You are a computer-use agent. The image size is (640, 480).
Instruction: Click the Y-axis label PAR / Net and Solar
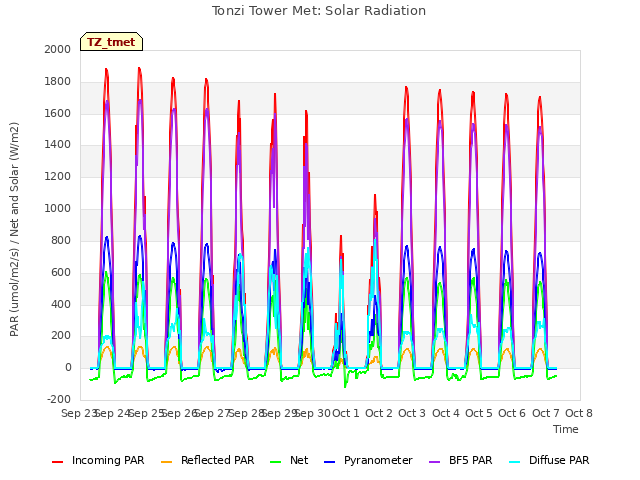point(14,229)
